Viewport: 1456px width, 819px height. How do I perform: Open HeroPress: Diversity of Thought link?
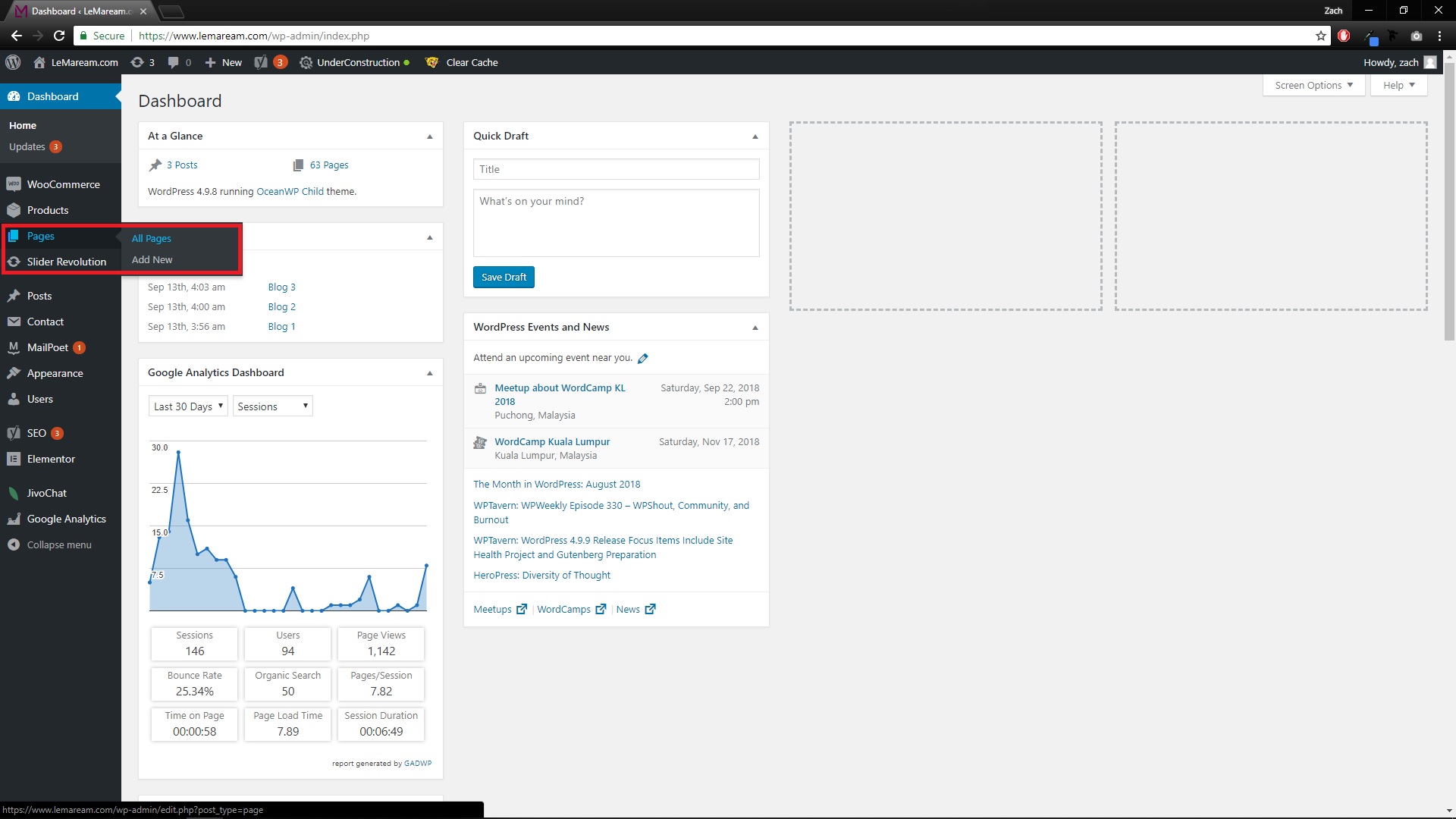coord(541,575)
